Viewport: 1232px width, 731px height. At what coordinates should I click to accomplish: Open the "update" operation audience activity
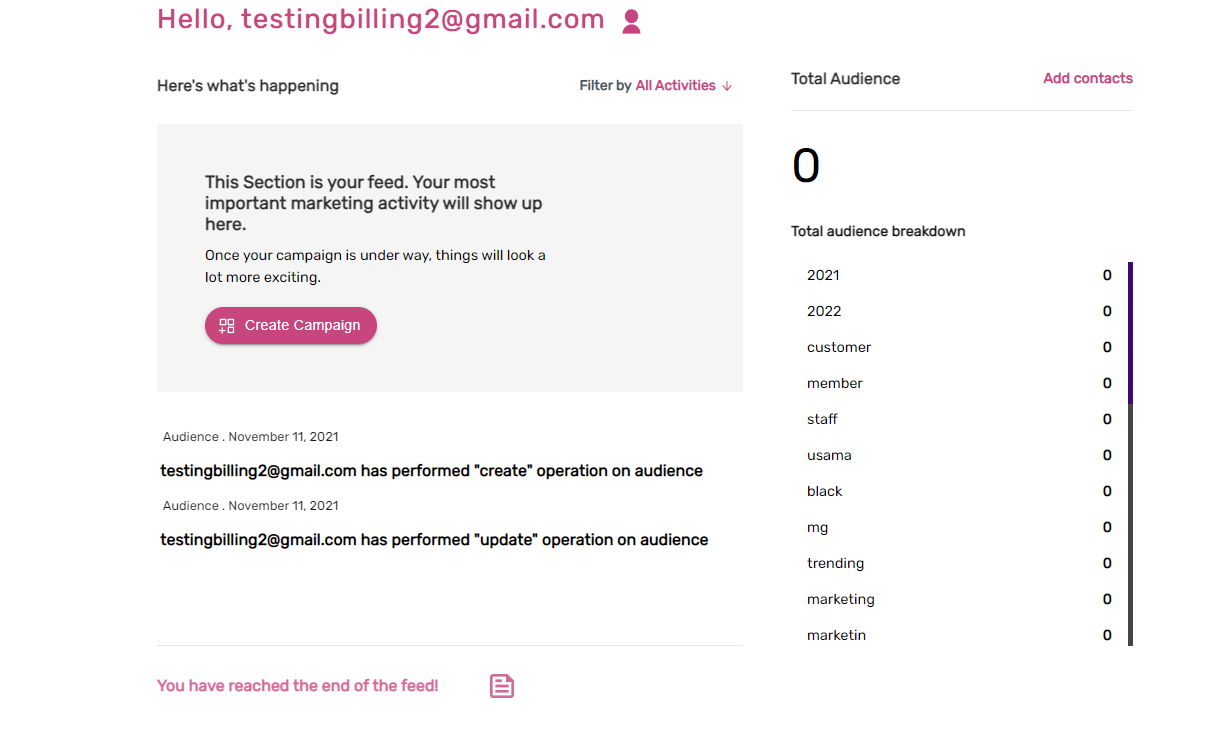434,539
